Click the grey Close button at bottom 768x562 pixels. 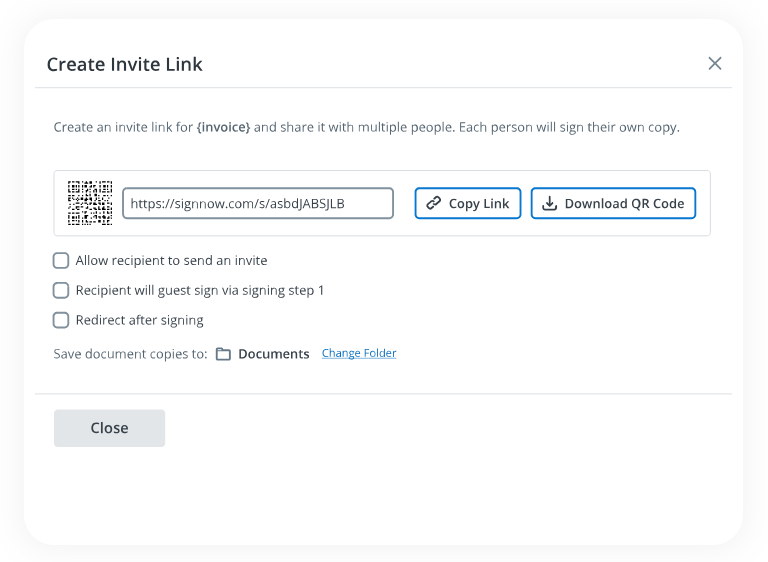[109, 428]
